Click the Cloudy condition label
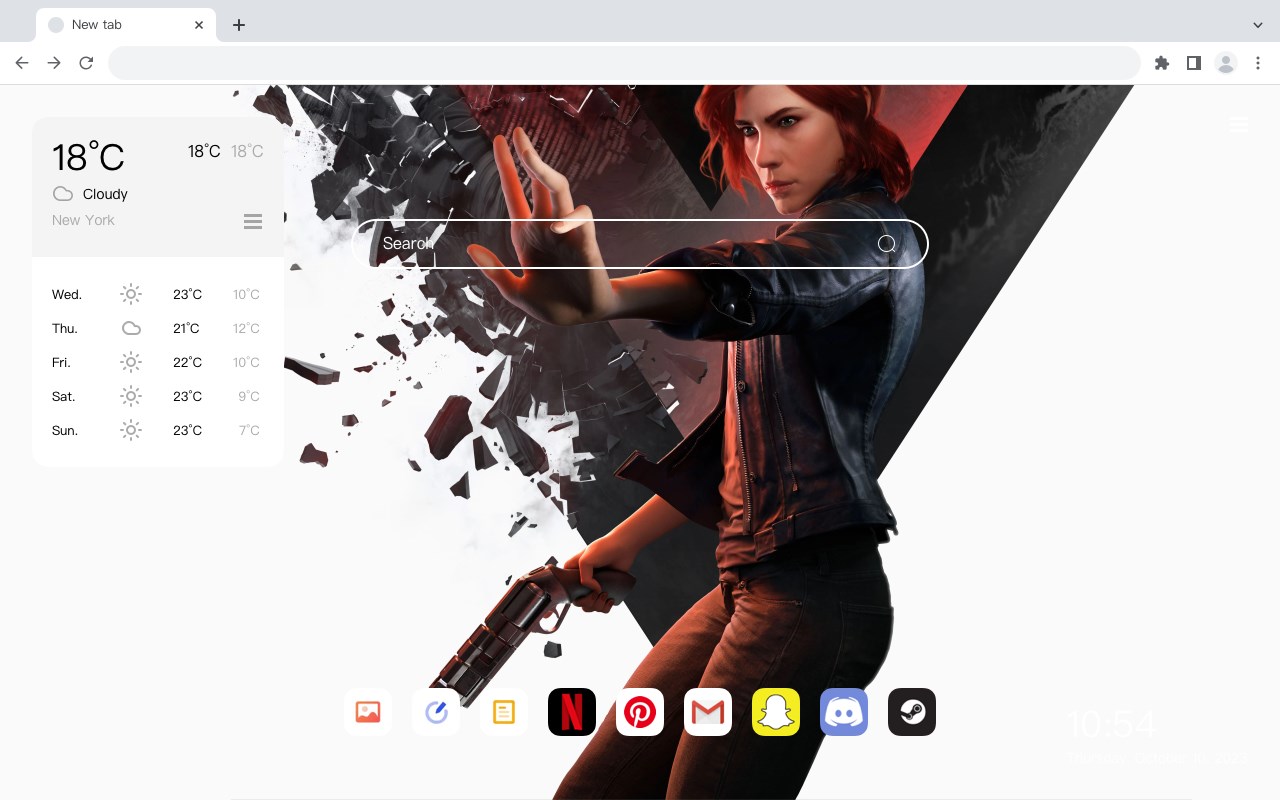 pos(105,194)
